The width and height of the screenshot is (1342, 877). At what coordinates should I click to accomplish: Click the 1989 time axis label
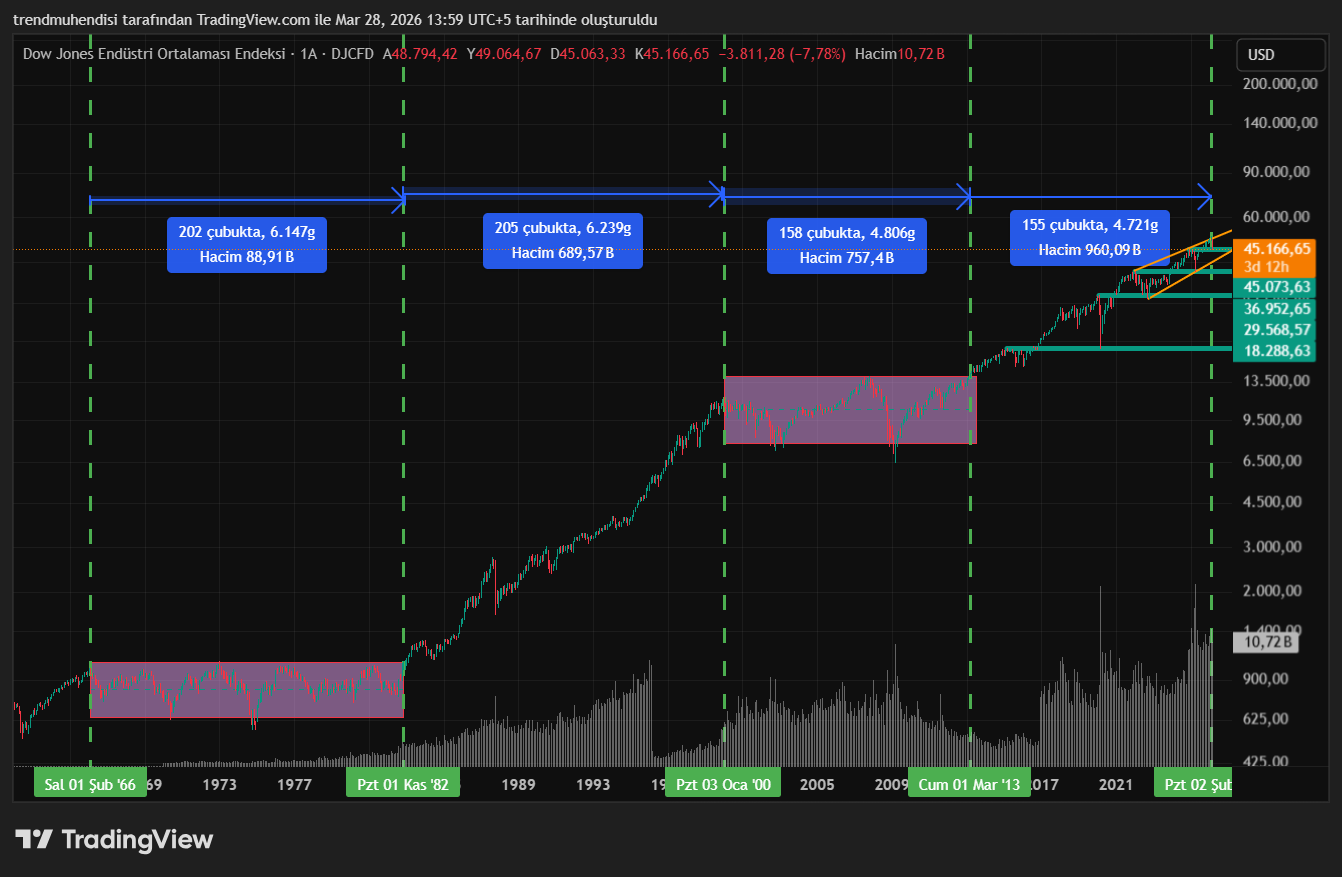519,785
